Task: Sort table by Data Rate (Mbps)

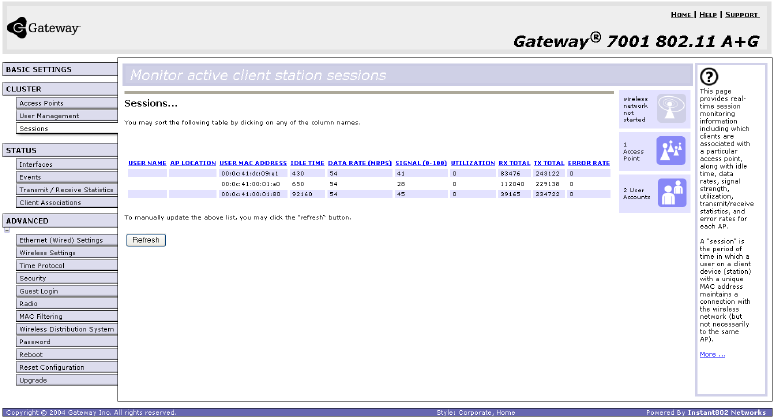Action: click(360, 163)
